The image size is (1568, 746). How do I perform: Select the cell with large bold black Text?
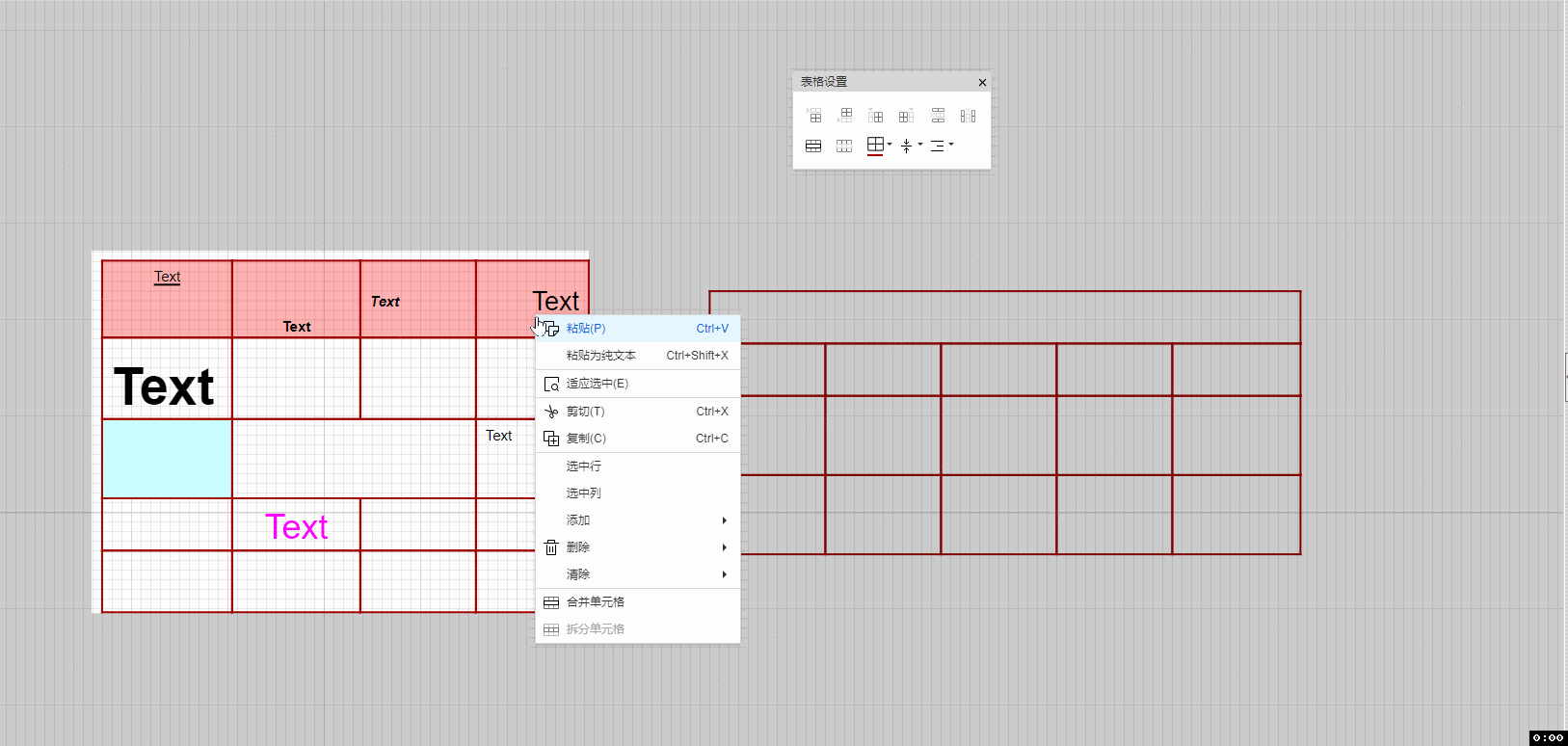[167, 378]
